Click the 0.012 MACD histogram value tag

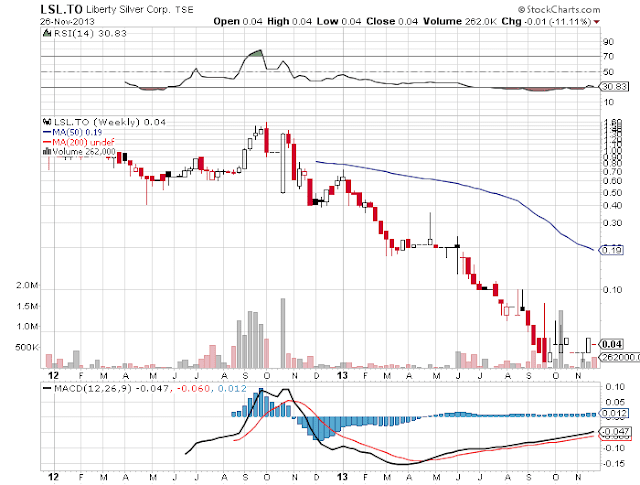click(614, 413)
